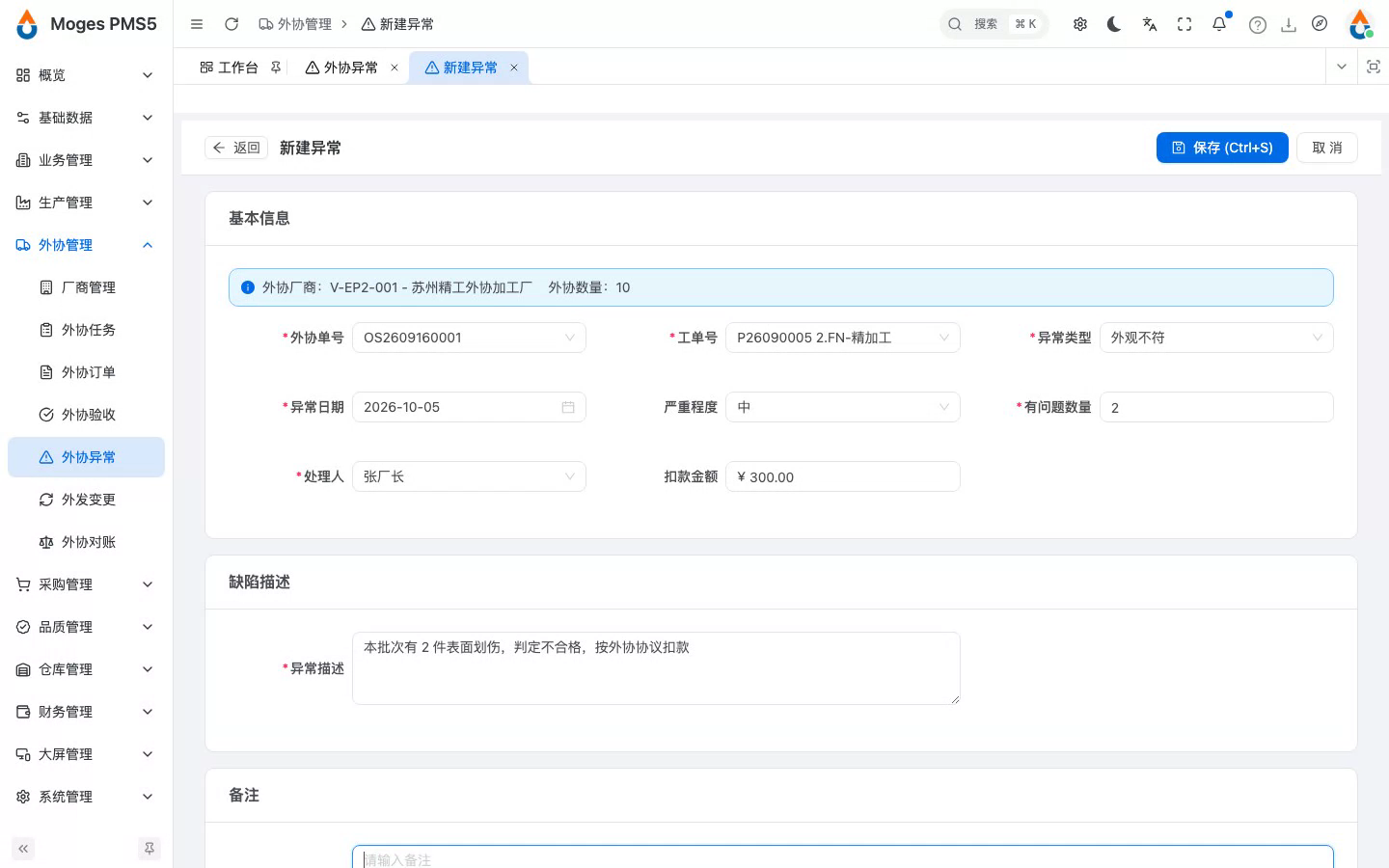Open the user avatar menu
The image size is (1389, 868).
tap(1360, 24)
